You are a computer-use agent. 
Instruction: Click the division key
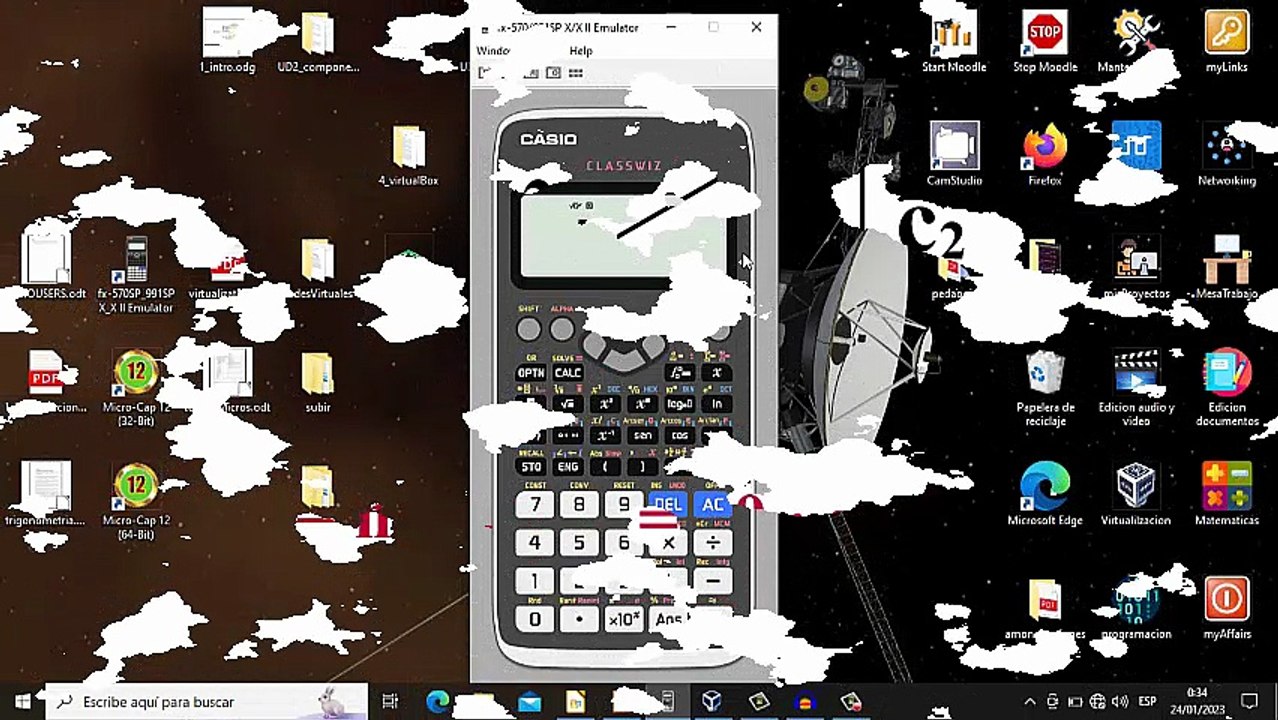pos(713,543)
